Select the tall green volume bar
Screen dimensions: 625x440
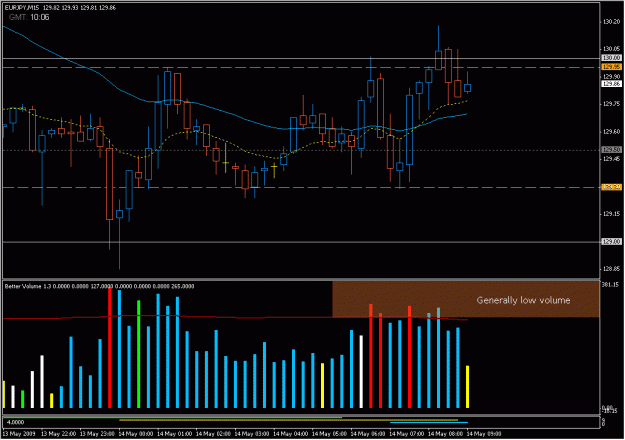point(139,354)
